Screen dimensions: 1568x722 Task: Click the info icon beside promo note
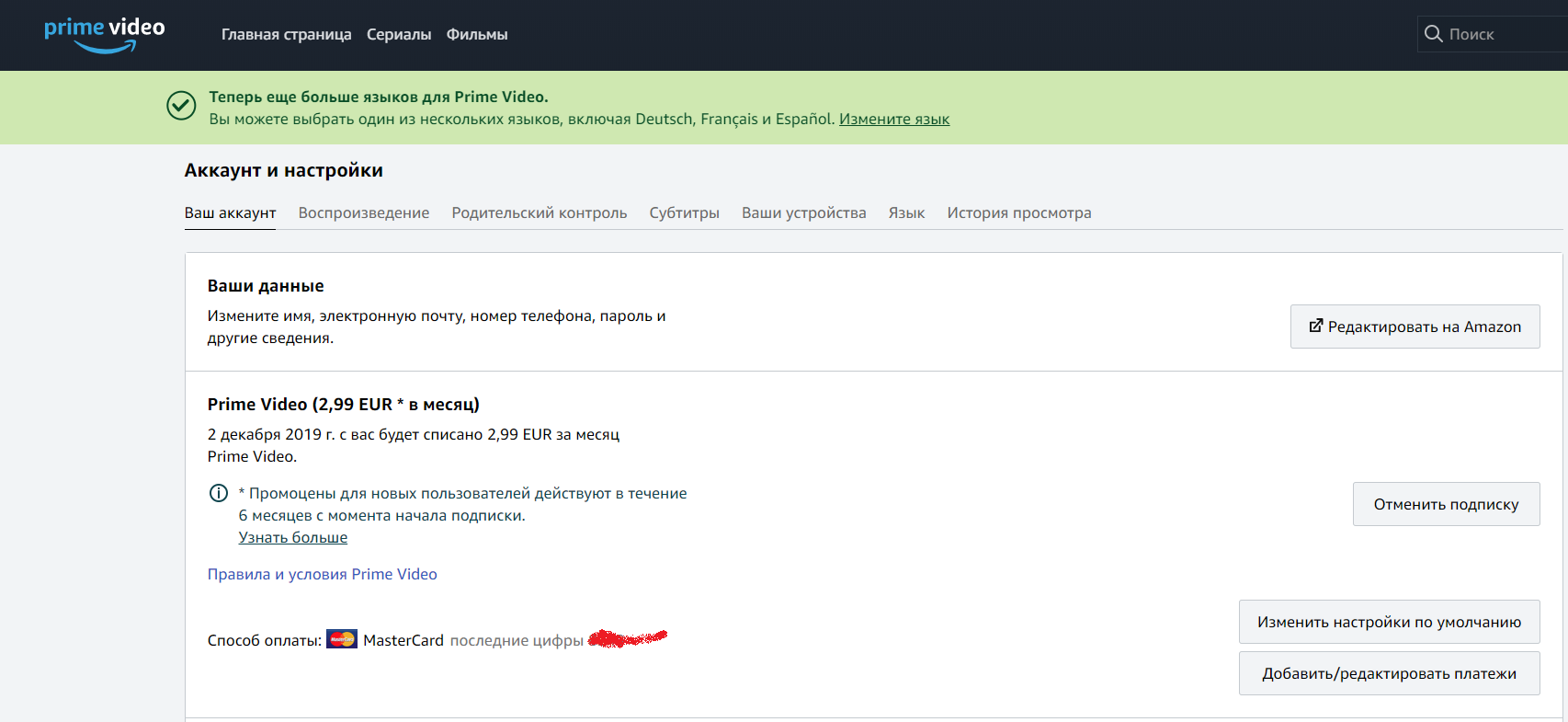(219, 493)
